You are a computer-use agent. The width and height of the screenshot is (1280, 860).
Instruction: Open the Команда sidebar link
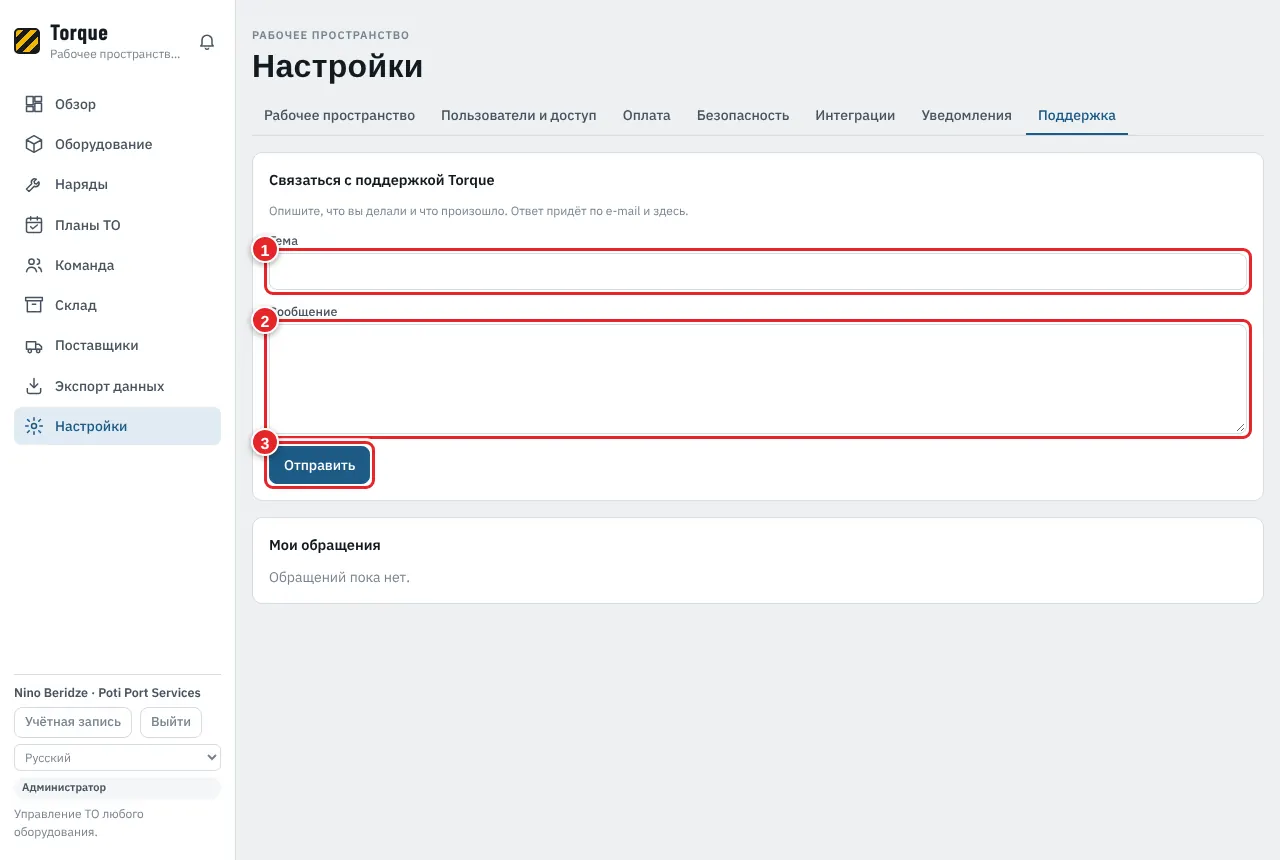click(117, 265)
